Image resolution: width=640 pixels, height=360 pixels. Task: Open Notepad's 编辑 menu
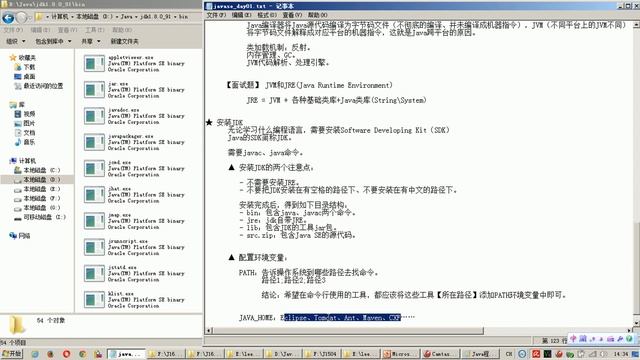coord(241,15)
